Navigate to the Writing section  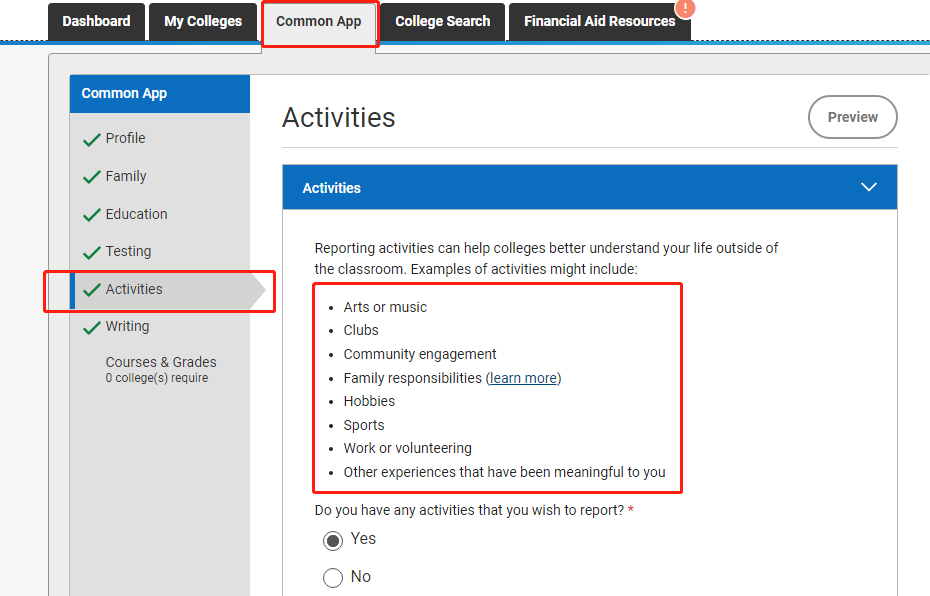tap(128, 327)
